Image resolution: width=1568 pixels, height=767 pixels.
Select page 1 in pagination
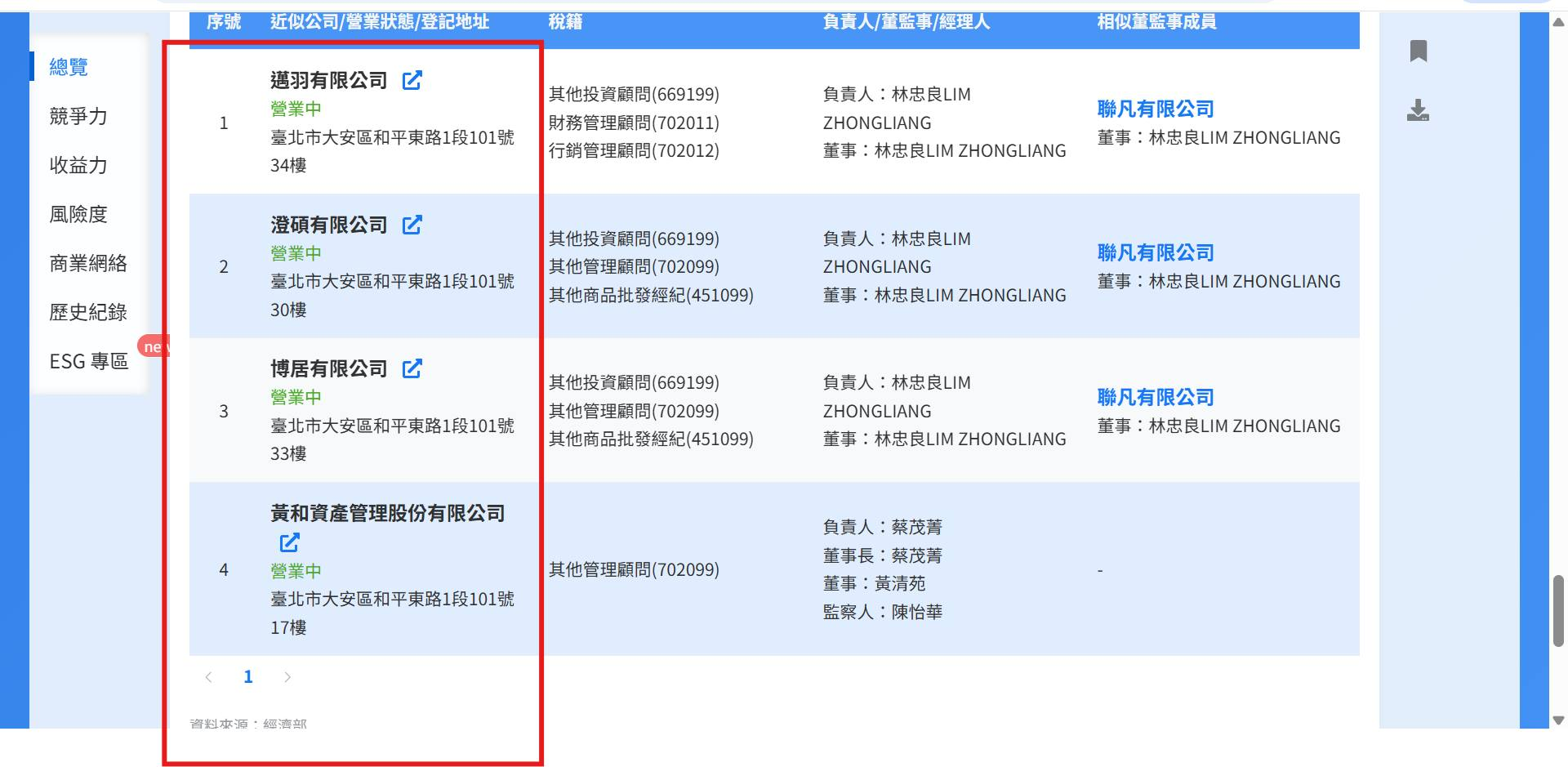click(x=247, y=676)
